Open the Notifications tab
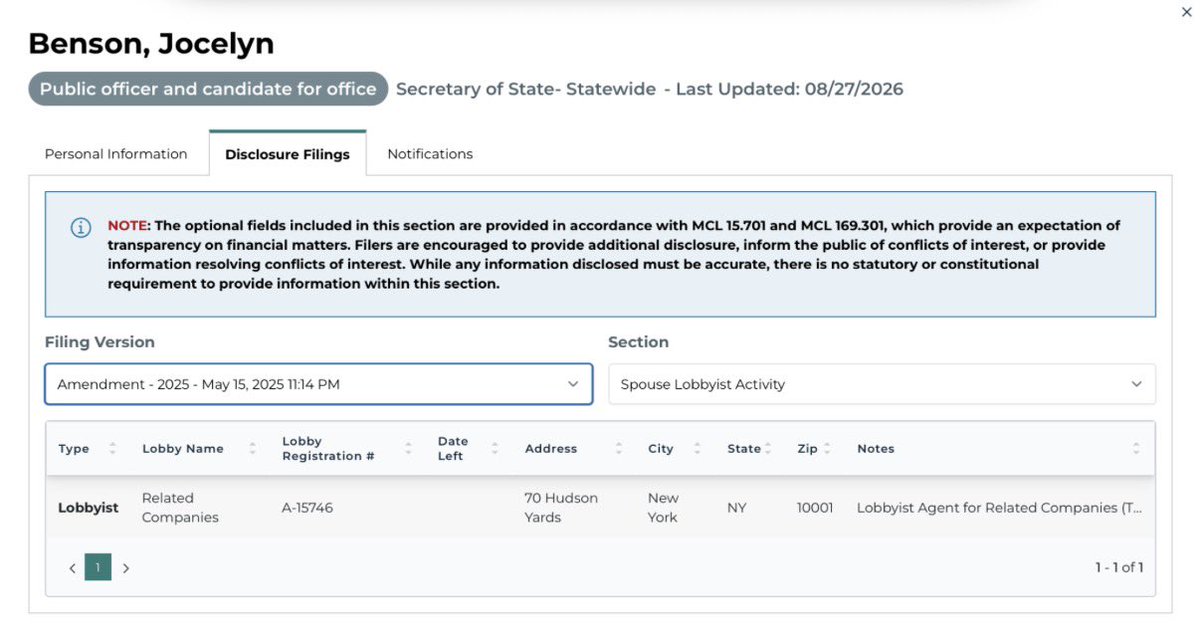 [430, 154]
